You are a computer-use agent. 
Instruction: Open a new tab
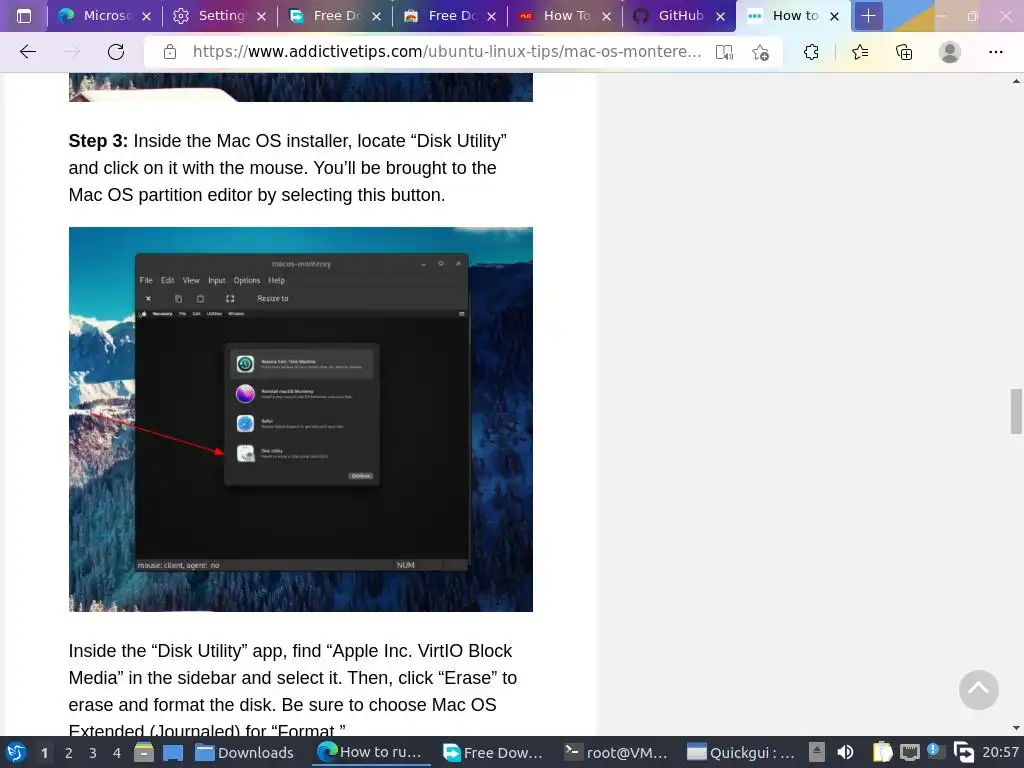pos(868,16)
